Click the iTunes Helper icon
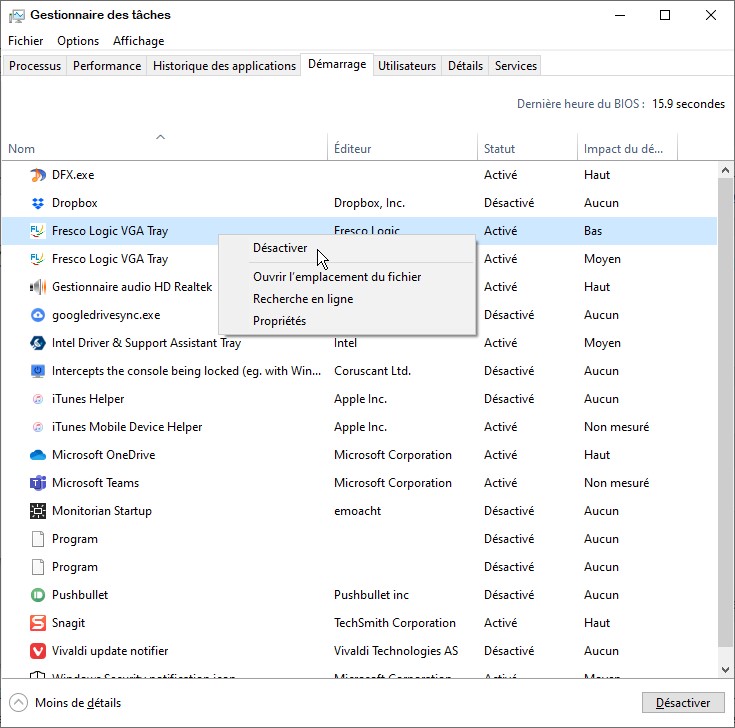Image resolution: width=735 pixels, height=728 pixels. pos(38,399)
